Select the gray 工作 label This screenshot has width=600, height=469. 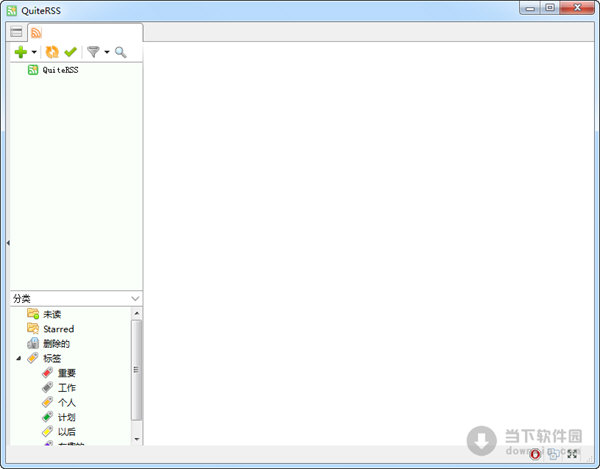coord(67,388)
